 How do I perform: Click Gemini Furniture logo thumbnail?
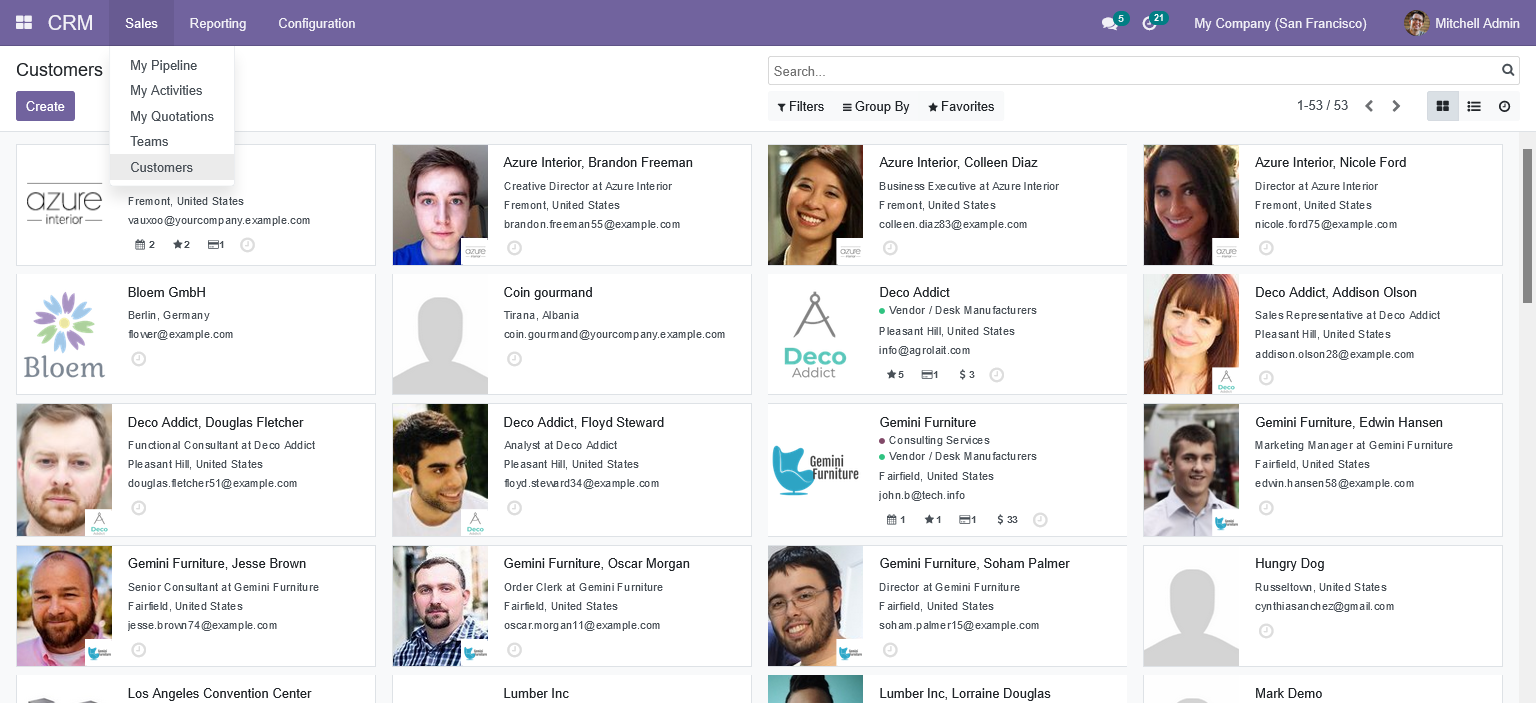pos(816,470)
